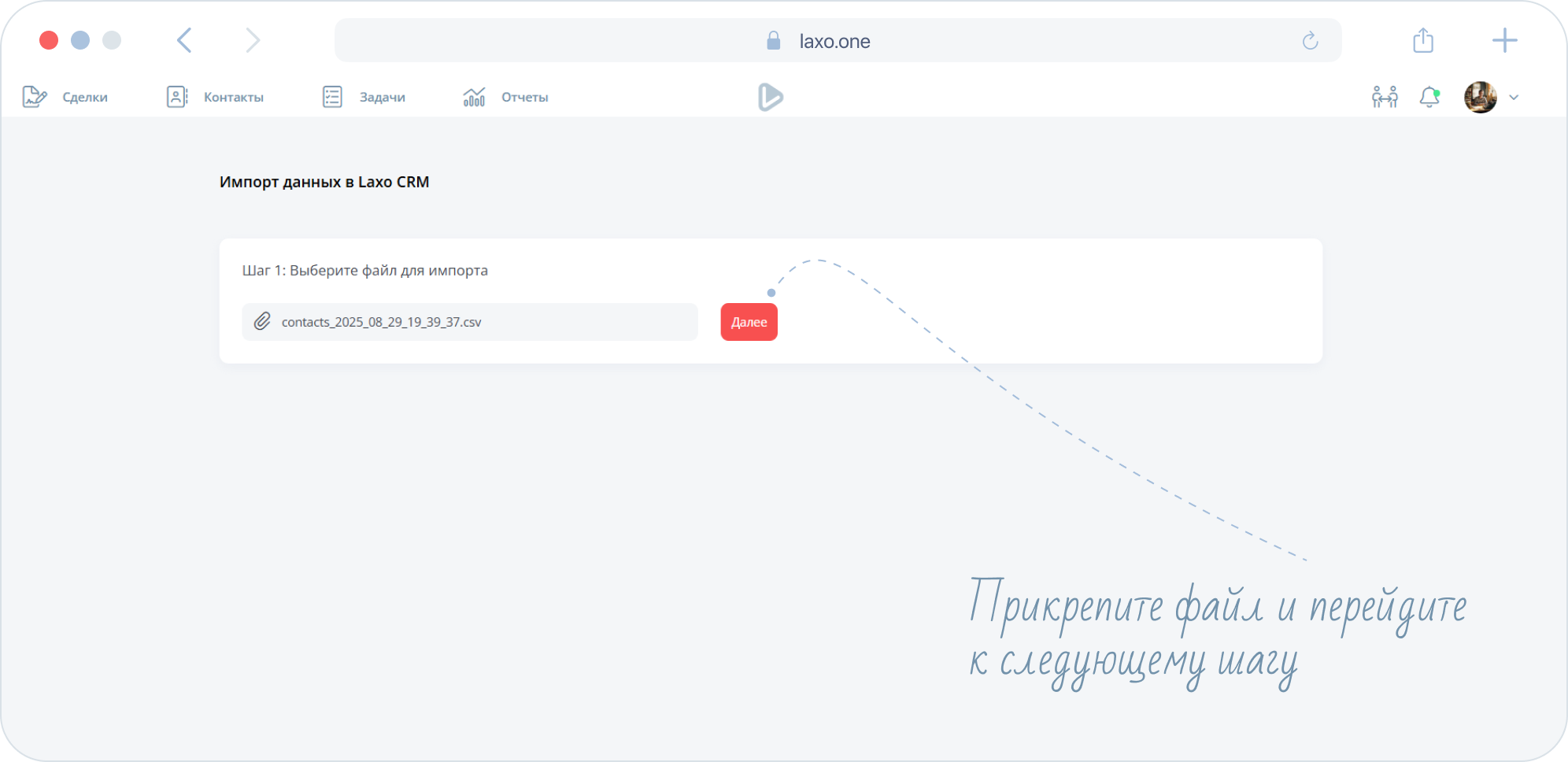
Task: Click the laxo.one address bar
Action: 834,41
